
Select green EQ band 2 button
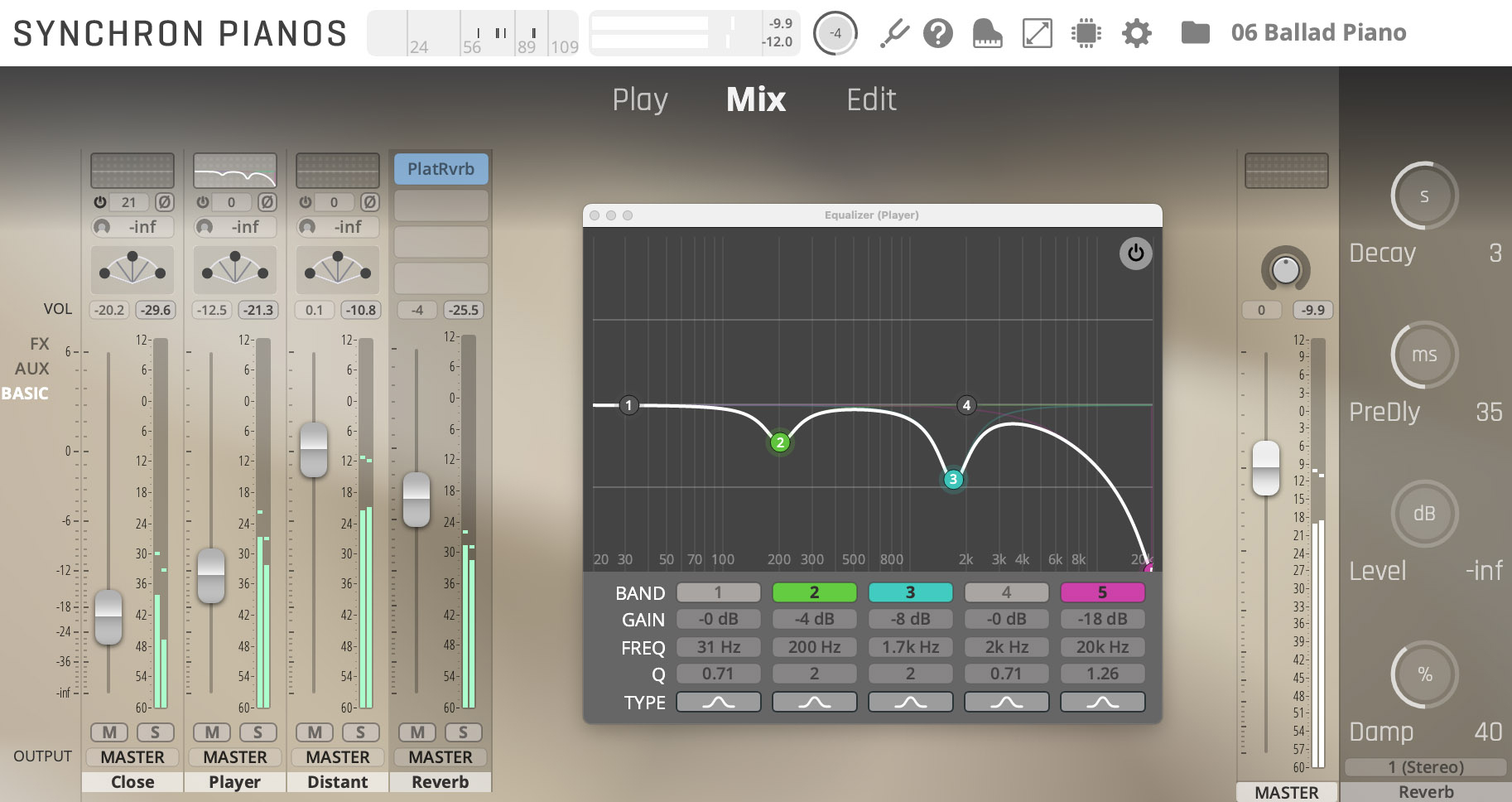815,592
